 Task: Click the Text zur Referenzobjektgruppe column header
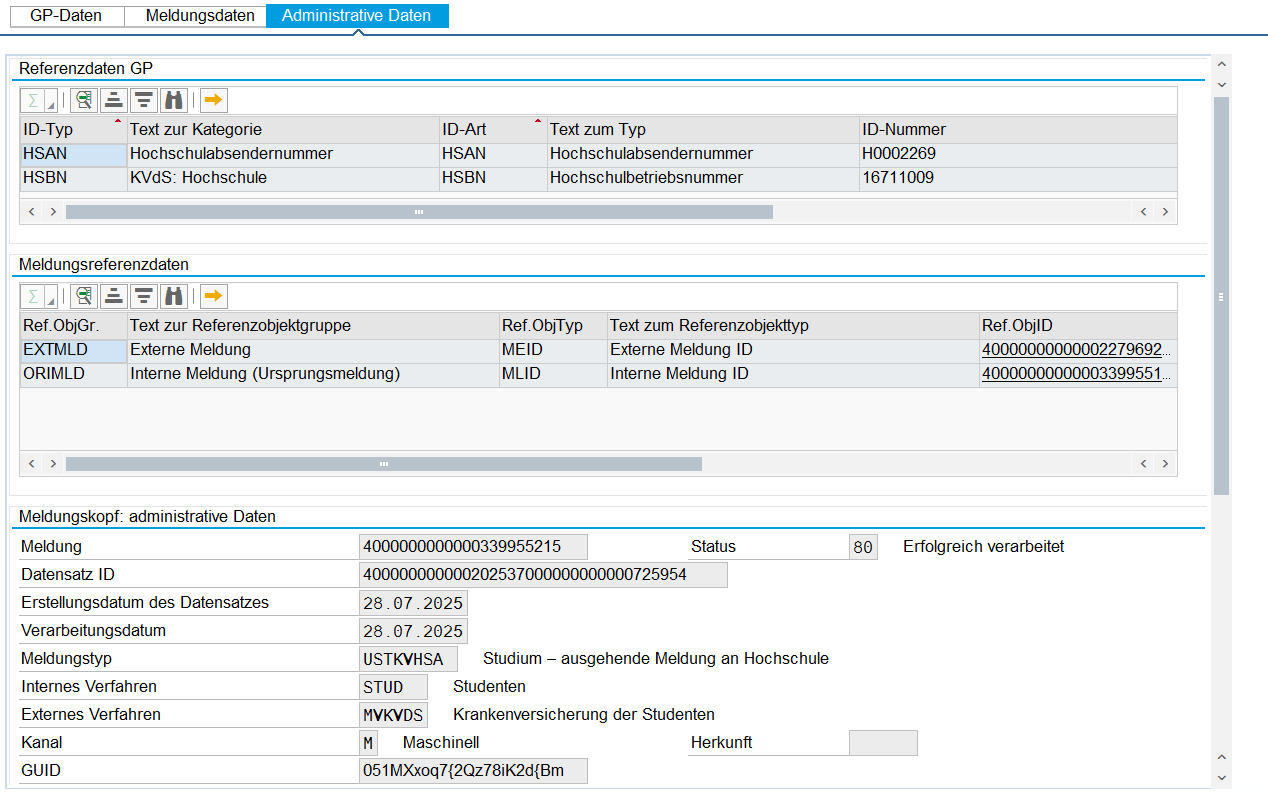(x=313, y=326)
